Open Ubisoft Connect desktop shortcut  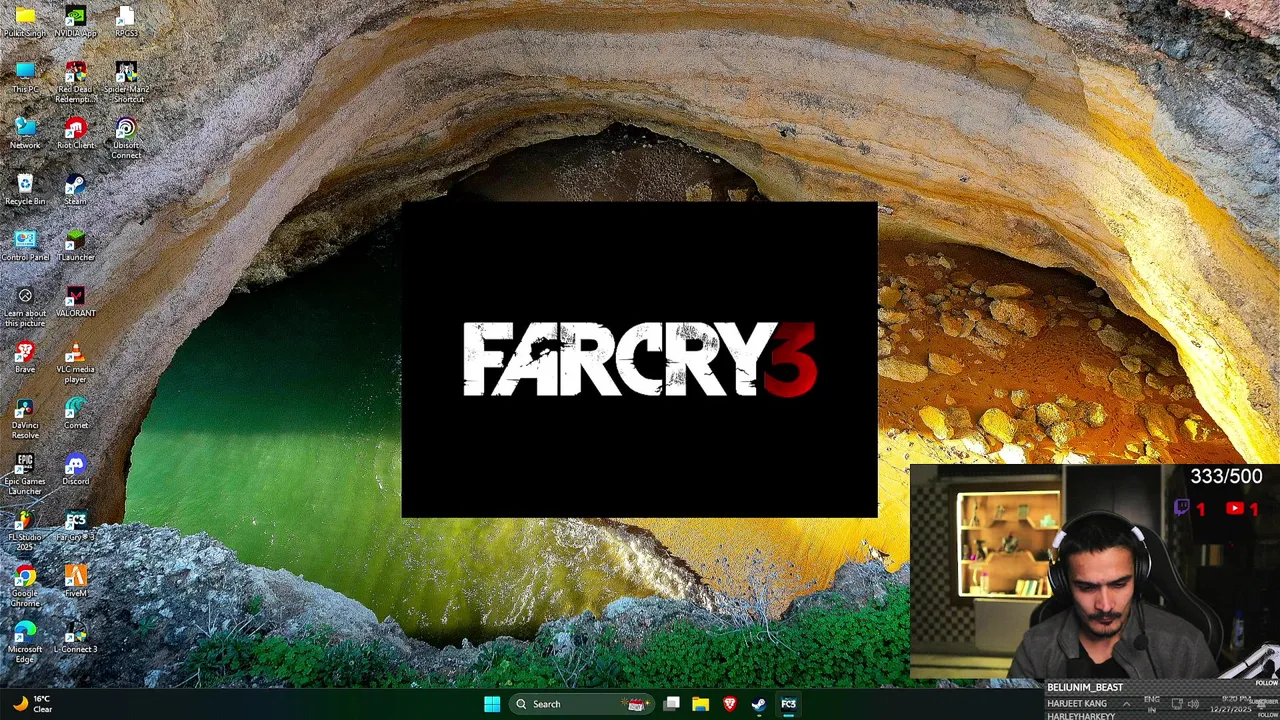(x=126, y=138)
